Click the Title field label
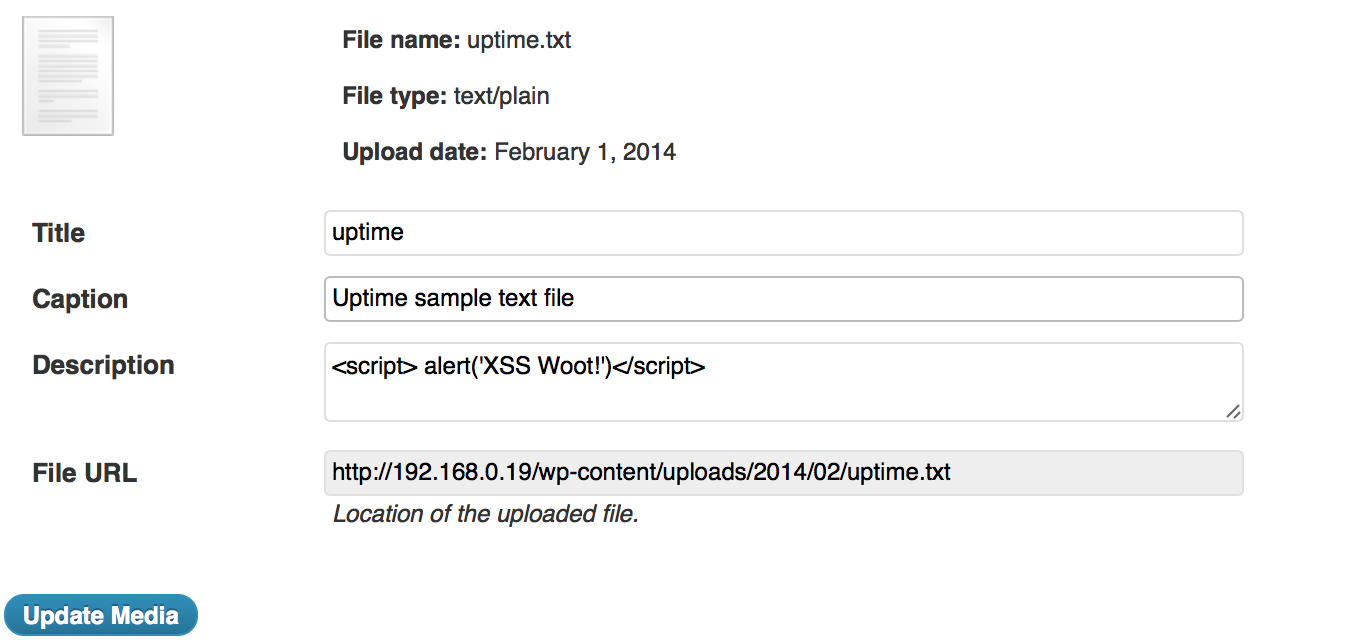The image size is (1348, 640). 59,234
